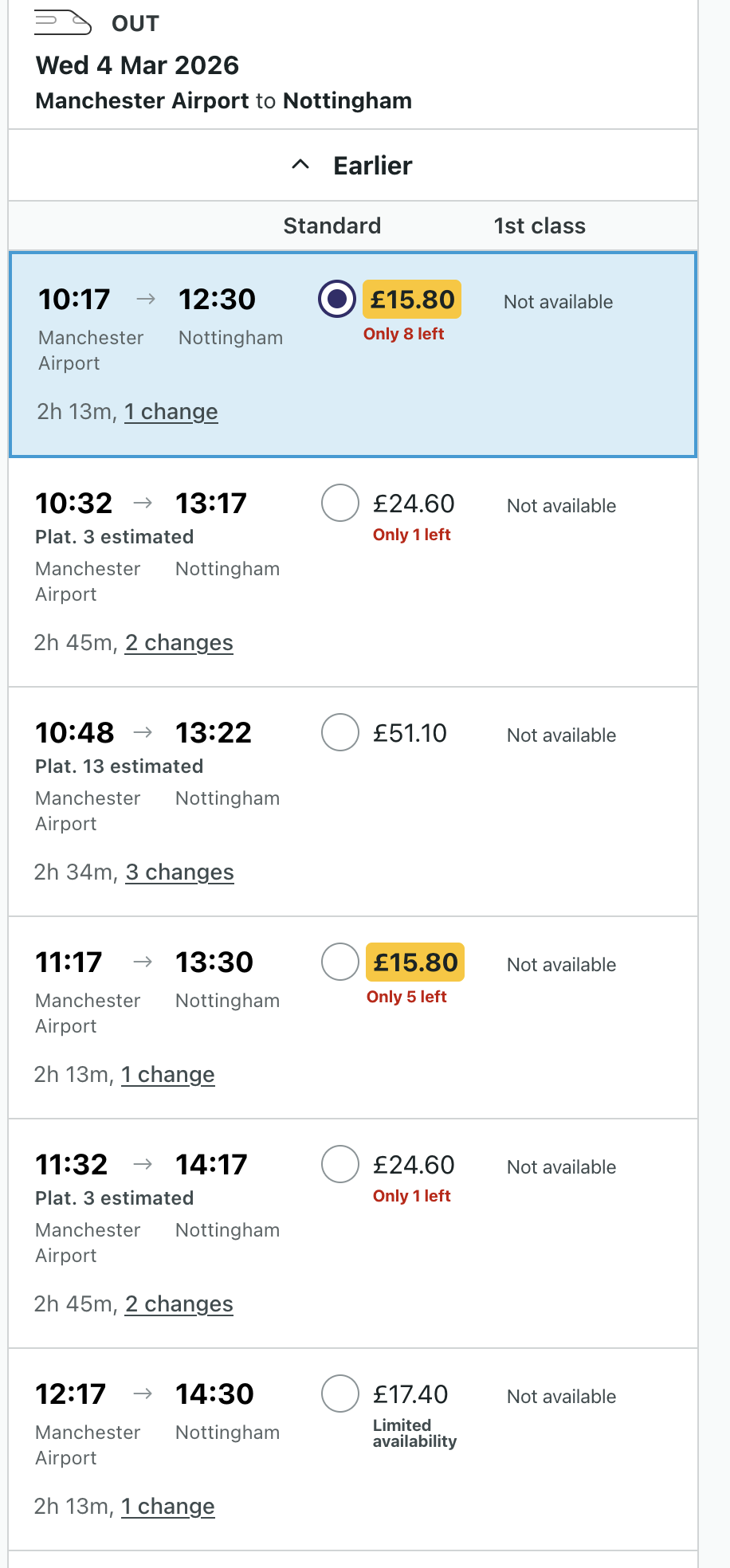Click the arrow icon in the 10:48 journey

point(143,732)
